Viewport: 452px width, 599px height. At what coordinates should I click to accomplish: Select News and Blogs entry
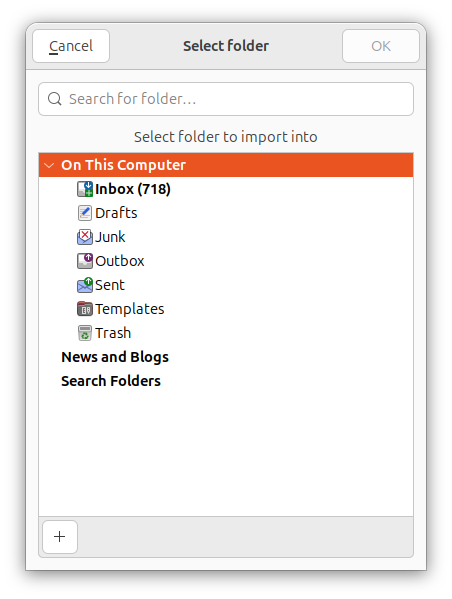115,357
